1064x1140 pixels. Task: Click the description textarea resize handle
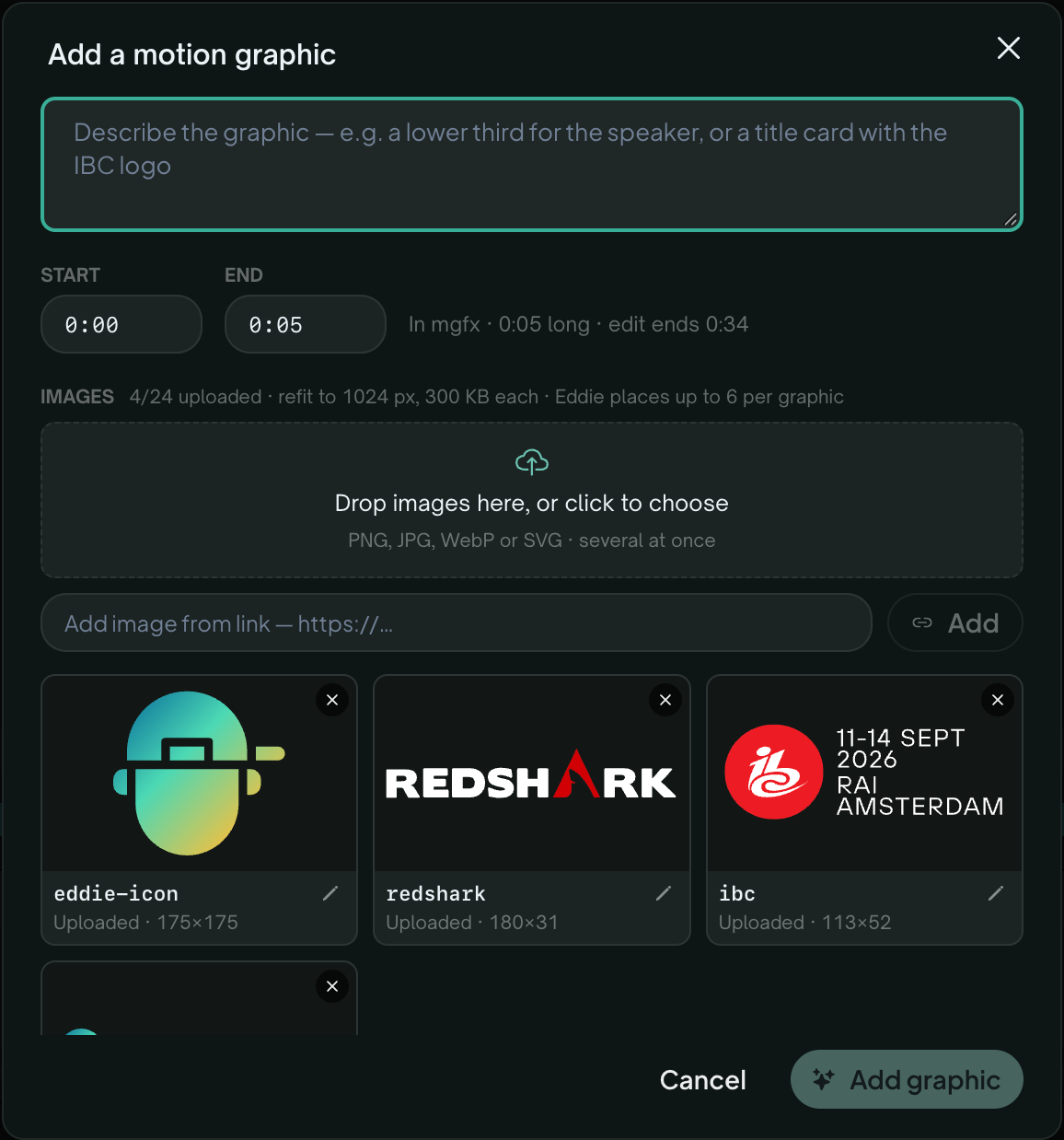coord(1010,220)
